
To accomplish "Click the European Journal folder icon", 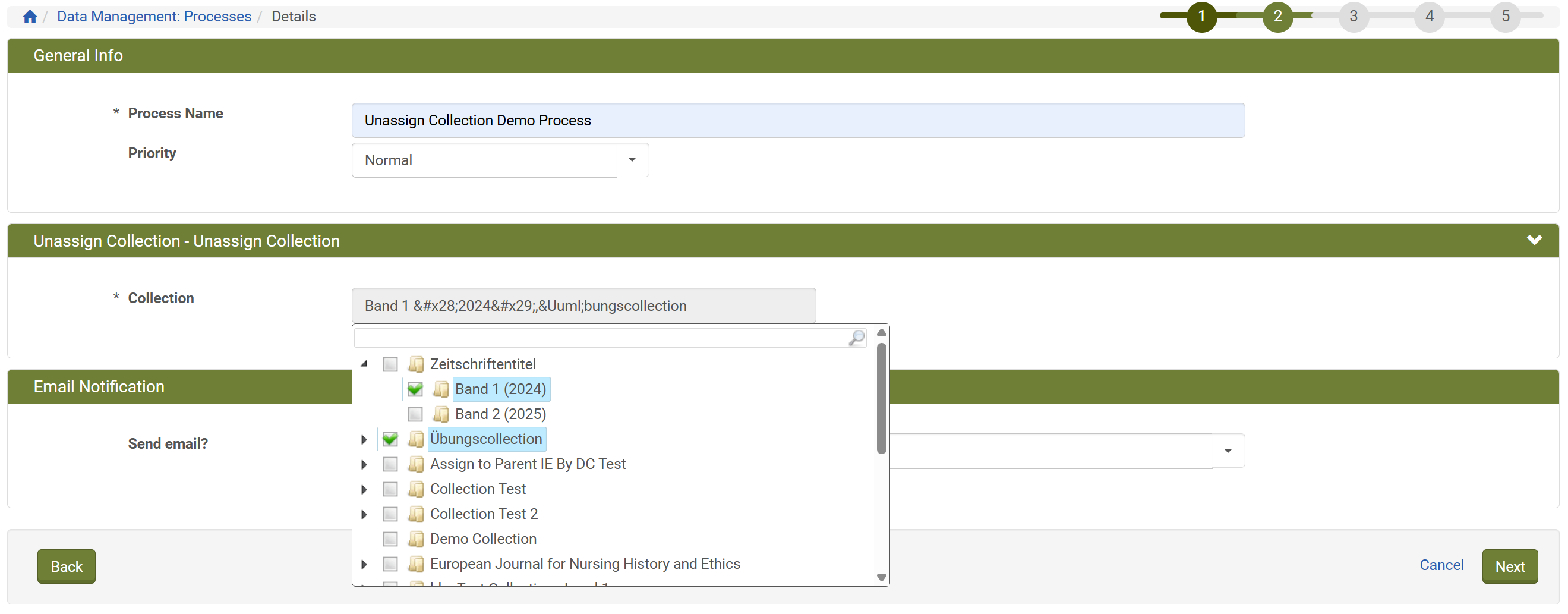I will [x=416, y=564].
